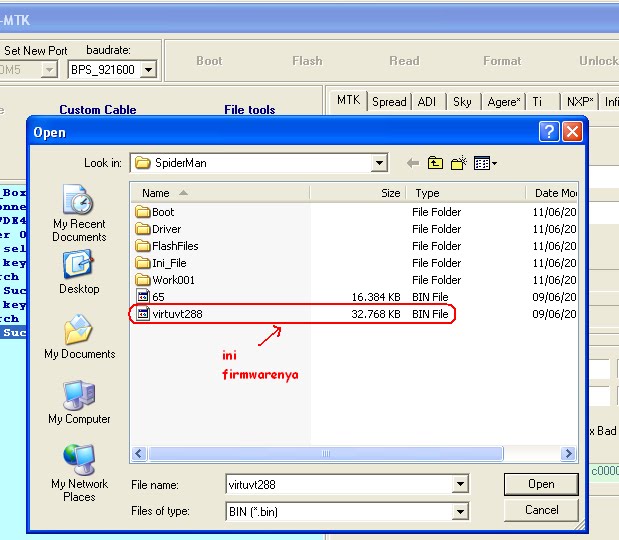
Task: Sort file list by Name column
Action: [220, 193]
